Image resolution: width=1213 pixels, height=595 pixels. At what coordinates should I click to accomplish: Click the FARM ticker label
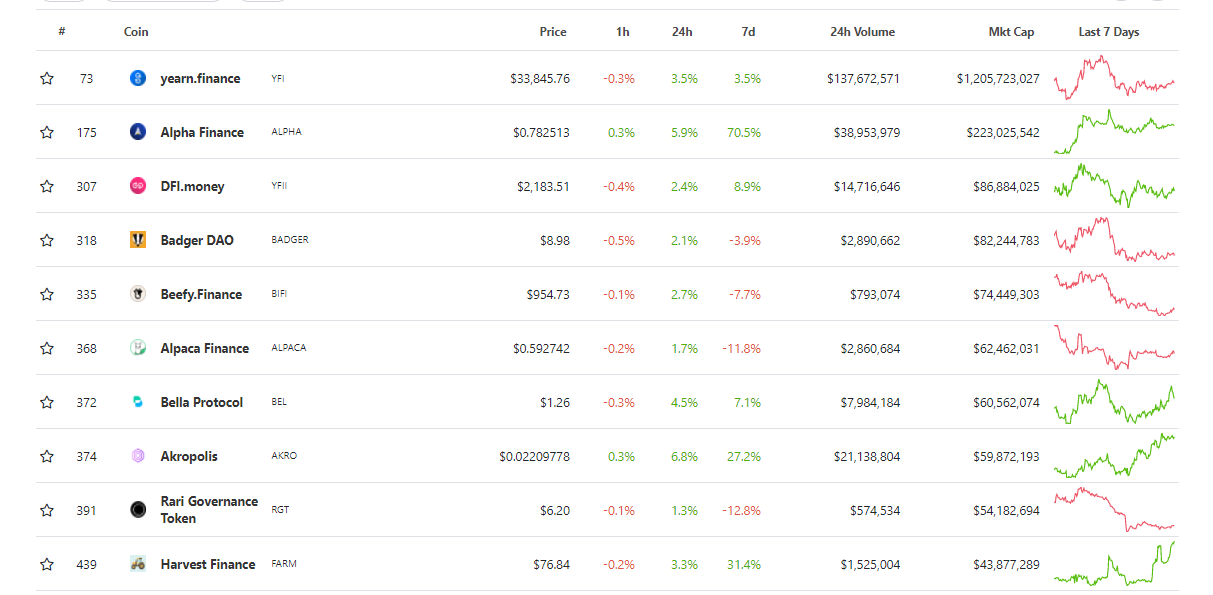pyautogui.click(x=284, y=564)
